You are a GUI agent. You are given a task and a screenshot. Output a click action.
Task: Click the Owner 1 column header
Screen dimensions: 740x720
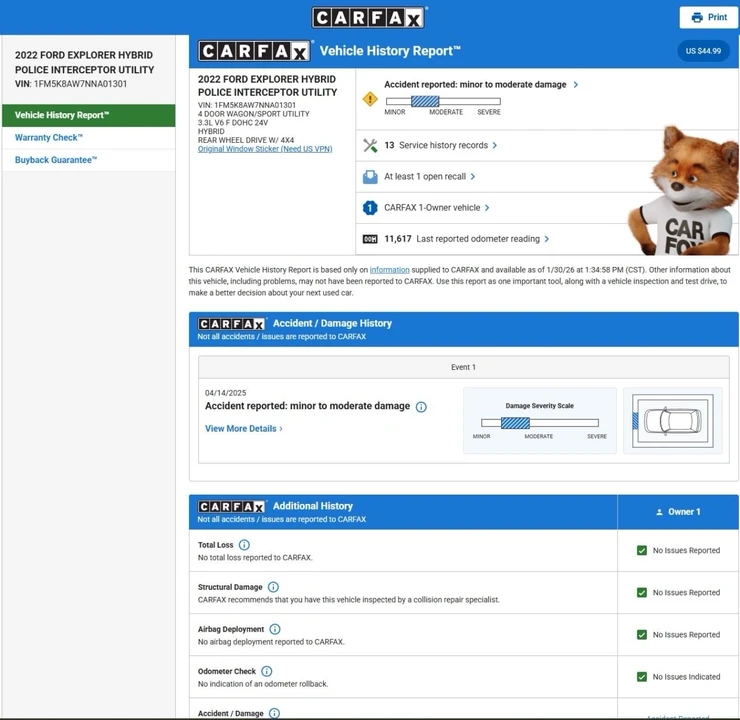[x=678, y=512]
